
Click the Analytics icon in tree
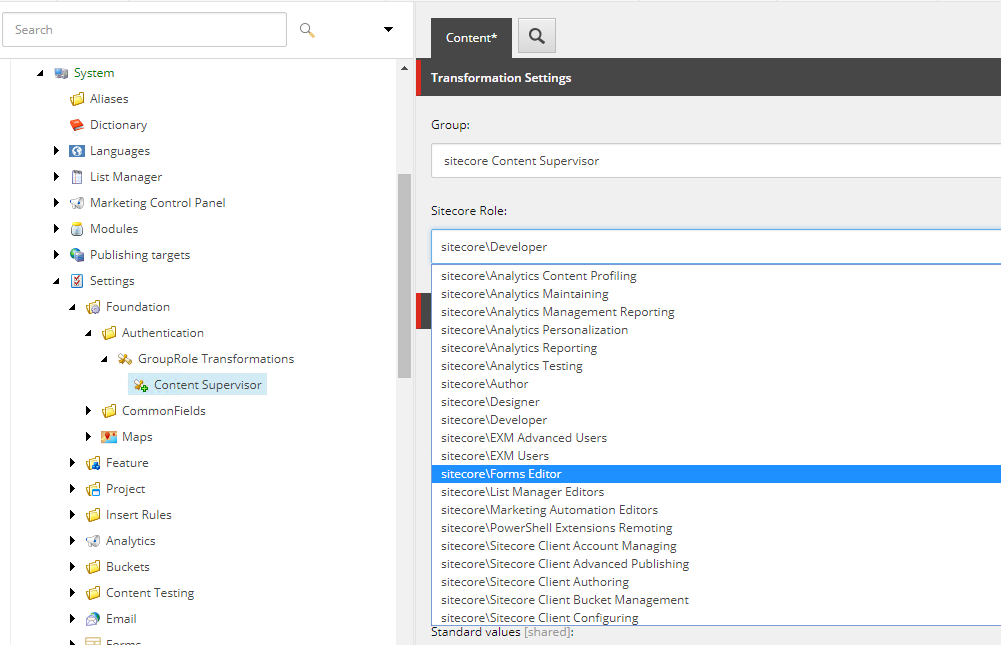pos(93,541)
